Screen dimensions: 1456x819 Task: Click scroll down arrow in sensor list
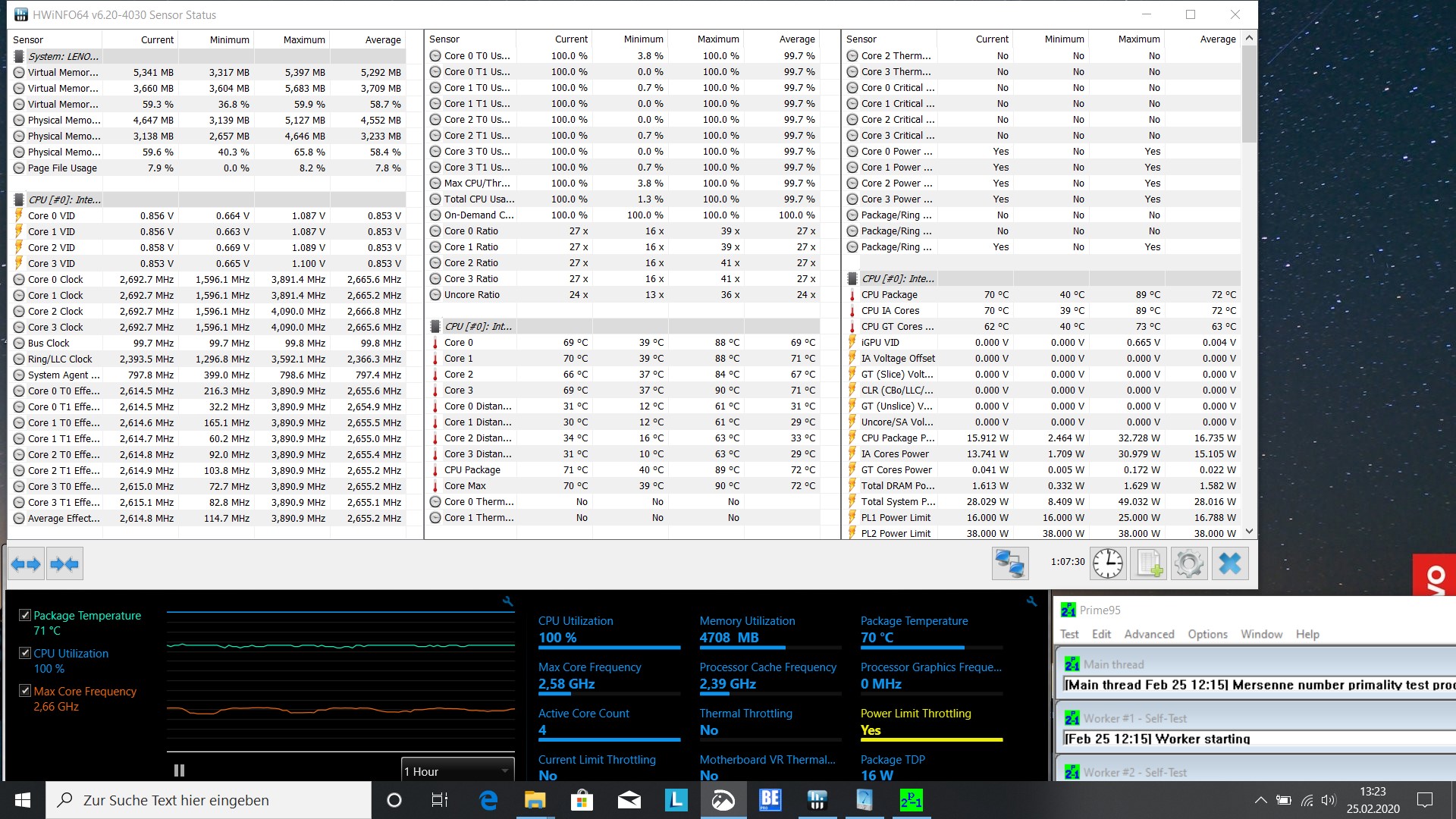1249,532
